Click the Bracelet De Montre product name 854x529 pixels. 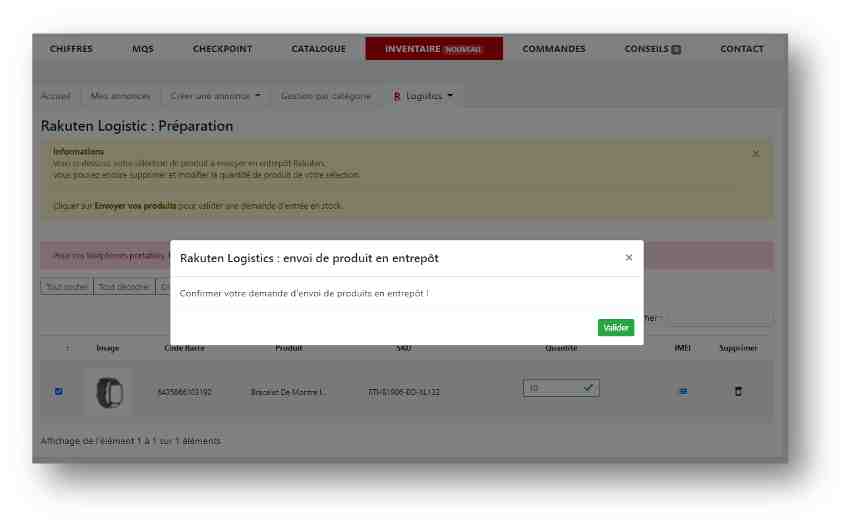point(288,392)
